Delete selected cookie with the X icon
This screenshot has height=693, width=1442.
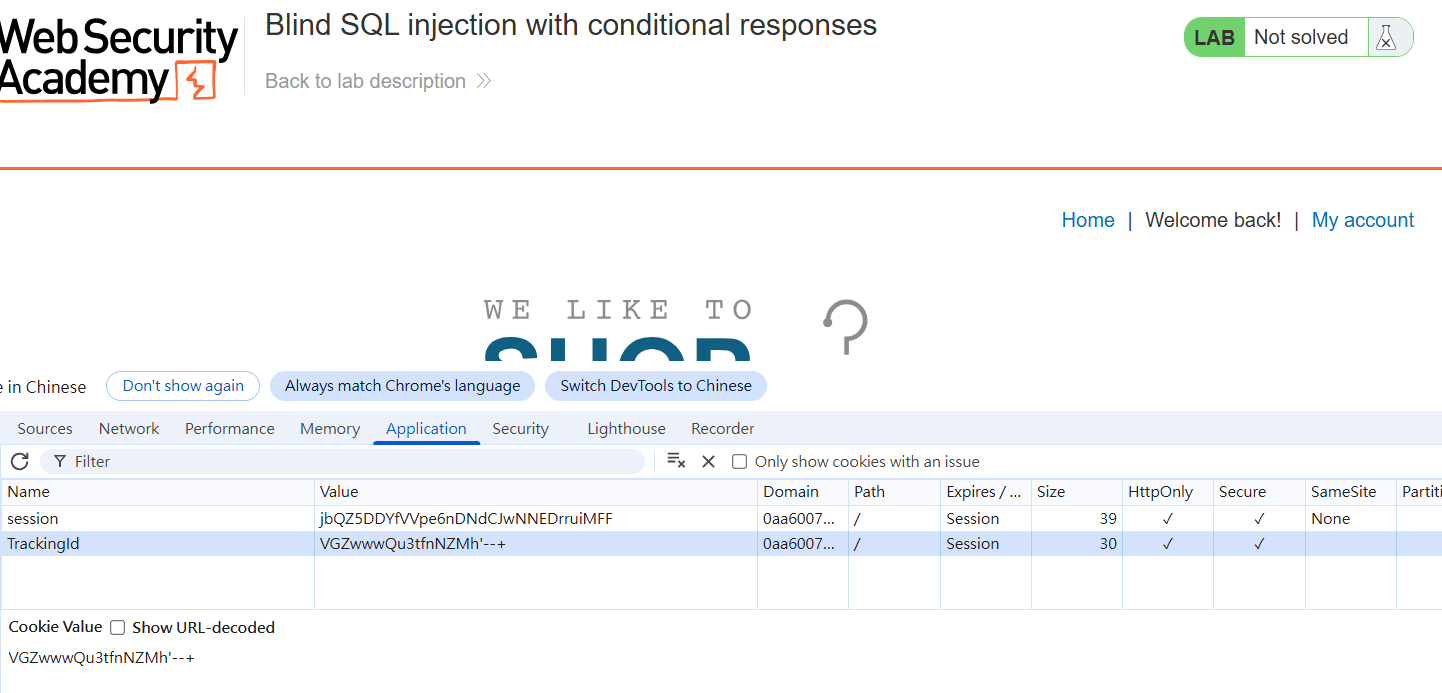[x=708, y=461]
